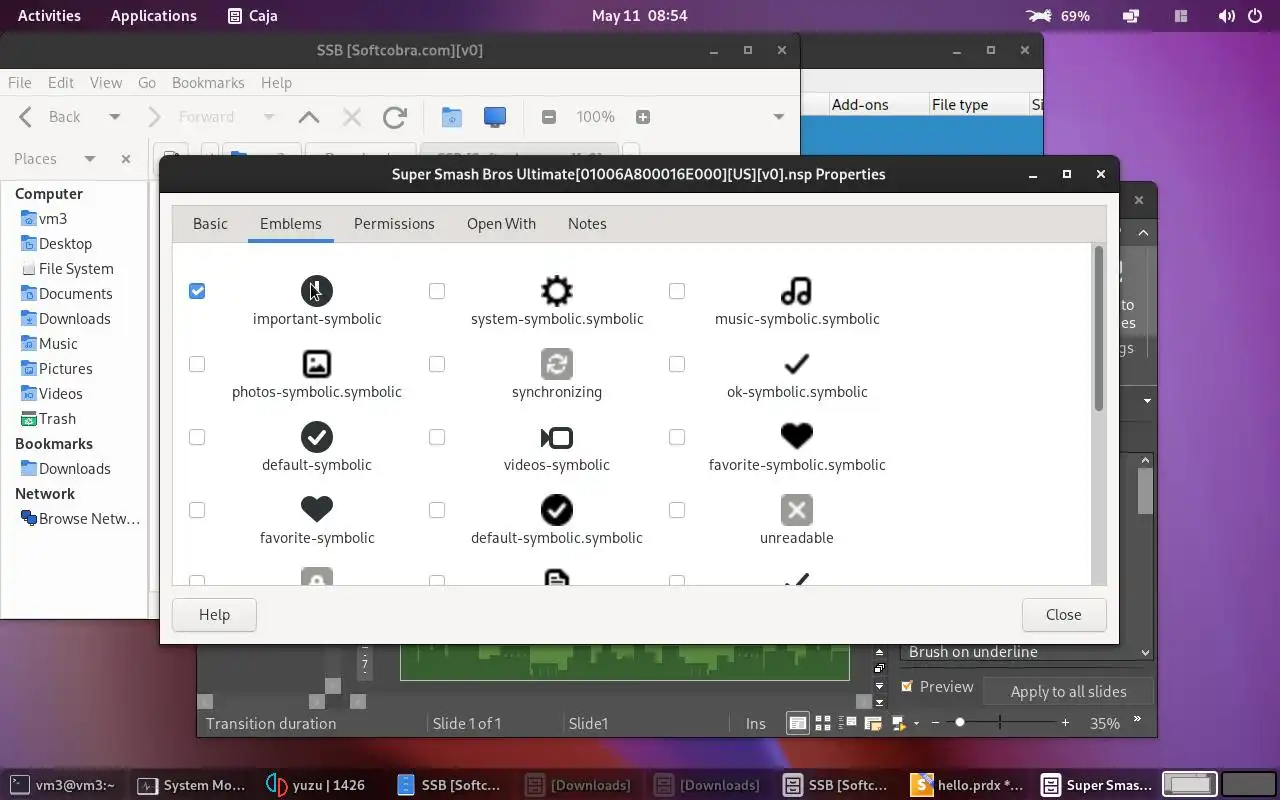
Task: Click the File type column header
Action: [x=960, y=104]
